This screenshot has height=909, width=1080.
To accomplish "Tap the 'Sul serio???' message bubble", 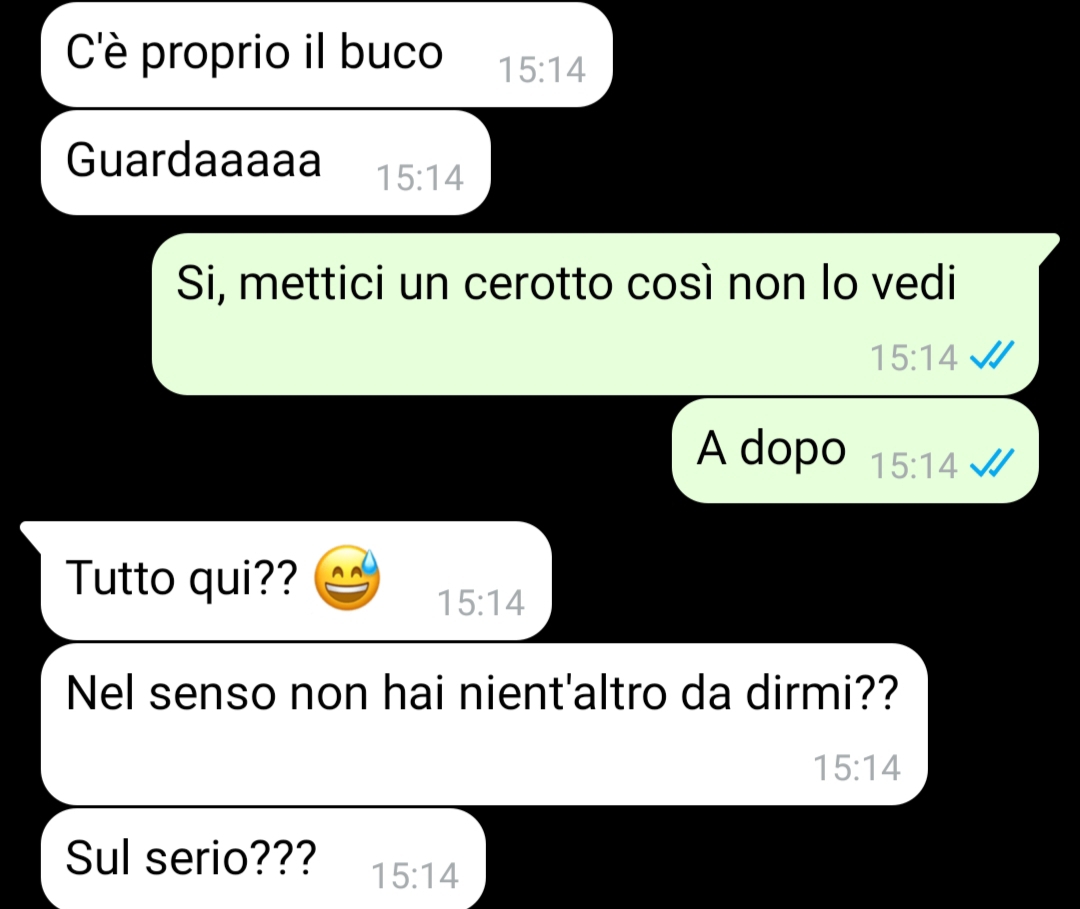I will (263, 859).
